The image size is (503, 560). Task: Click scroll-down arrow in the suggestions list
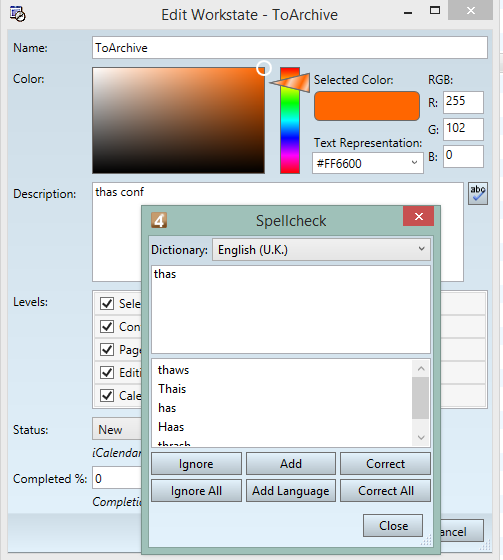(x=421, y=438)
